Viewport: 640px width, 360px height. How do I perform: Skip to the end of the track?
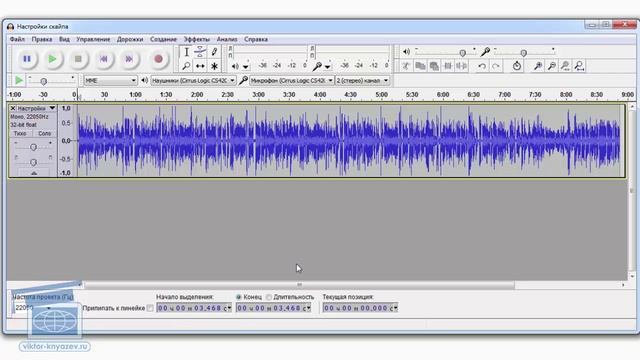[129, 59]
